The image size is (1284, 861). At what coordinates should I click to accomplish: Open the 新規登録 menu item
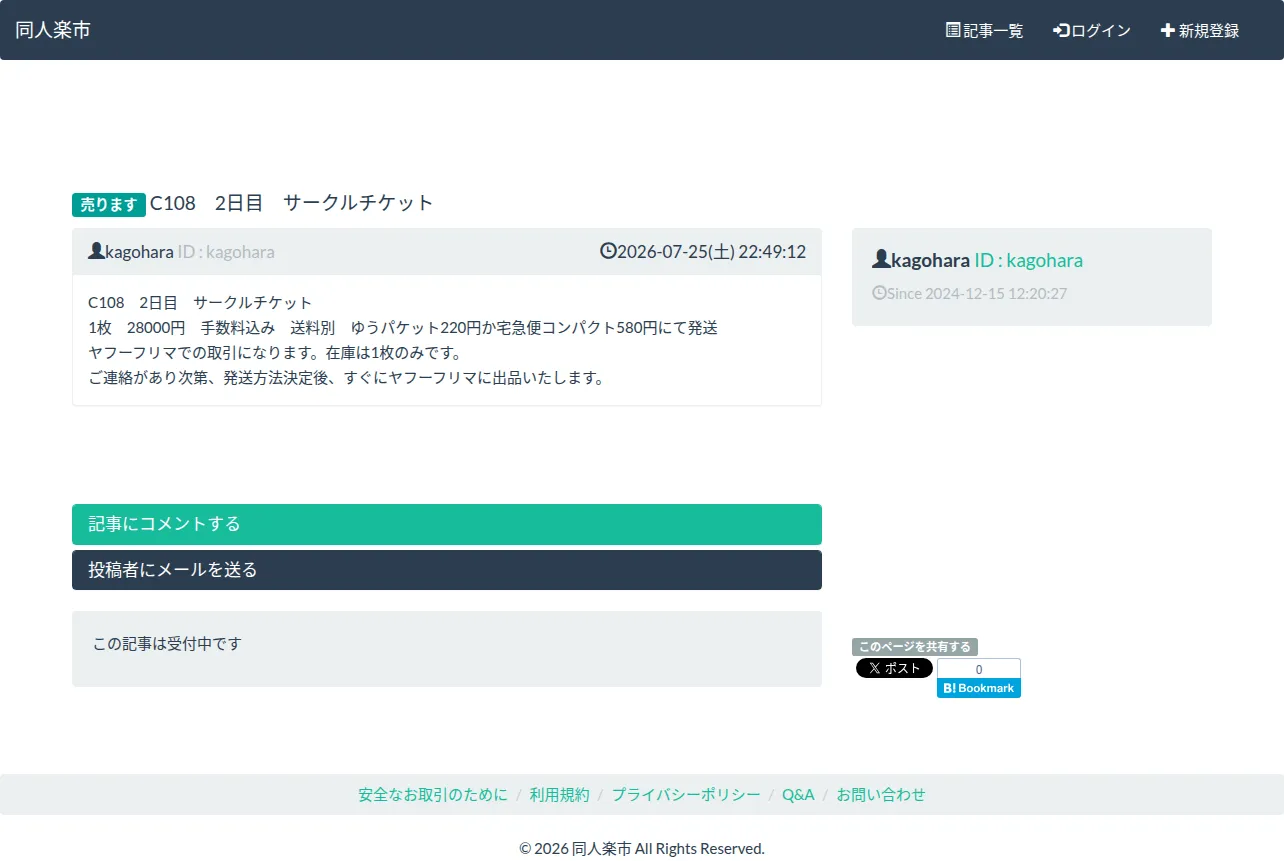(x=1200, y=30)
